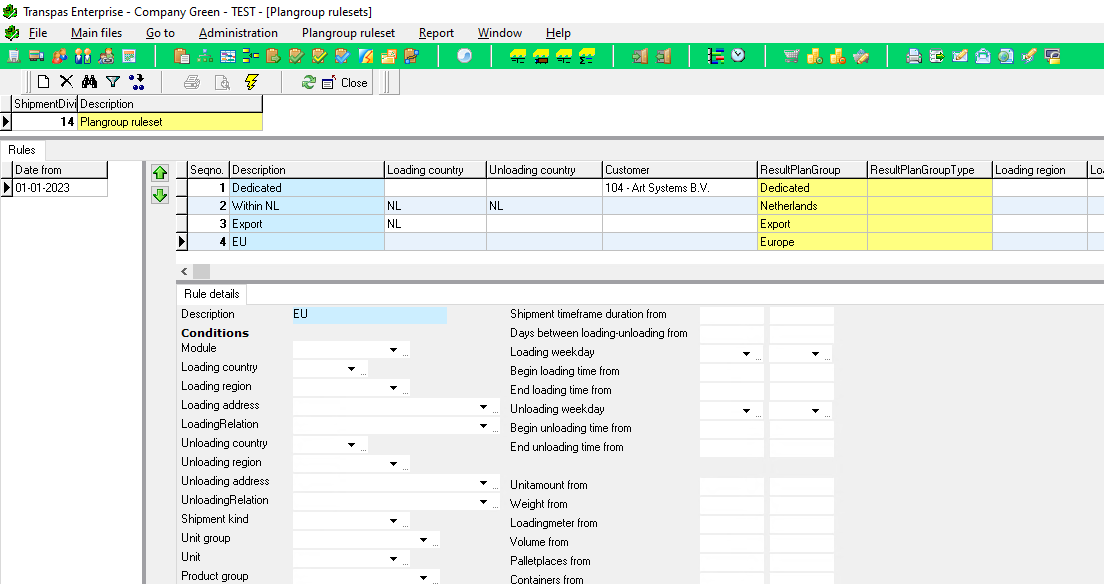1104x584 pixels.
Task: Open the Loading address dropdown
Action: 483,406
